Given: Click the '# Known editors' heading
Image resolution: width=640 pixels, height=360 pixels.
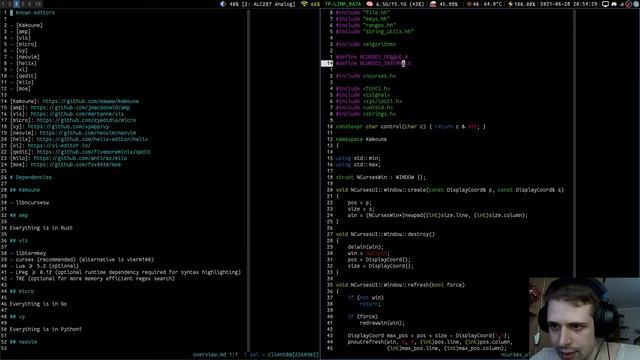Looking at the screenshot, I should (x=32, y=13).
